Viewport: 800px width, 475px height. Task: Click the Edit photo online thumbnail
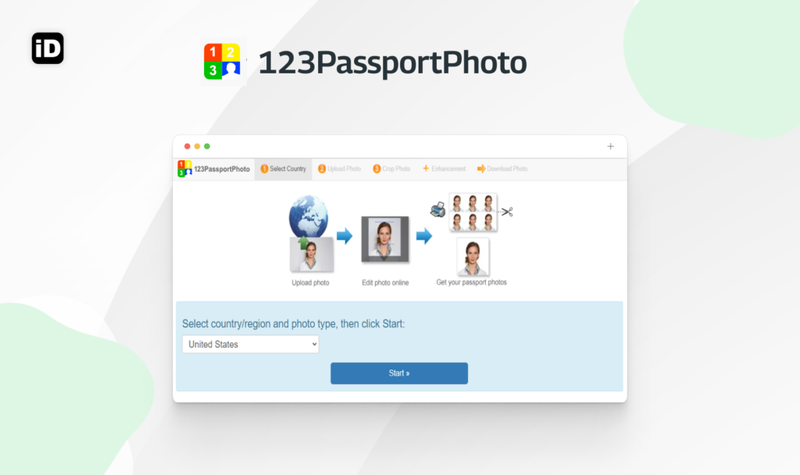(385, 239)
